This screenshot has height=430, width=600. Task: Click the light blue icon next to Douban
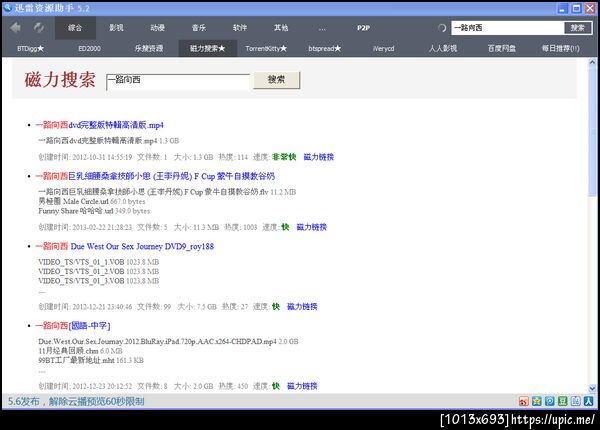pyautogui.click(x=576, y=401)
